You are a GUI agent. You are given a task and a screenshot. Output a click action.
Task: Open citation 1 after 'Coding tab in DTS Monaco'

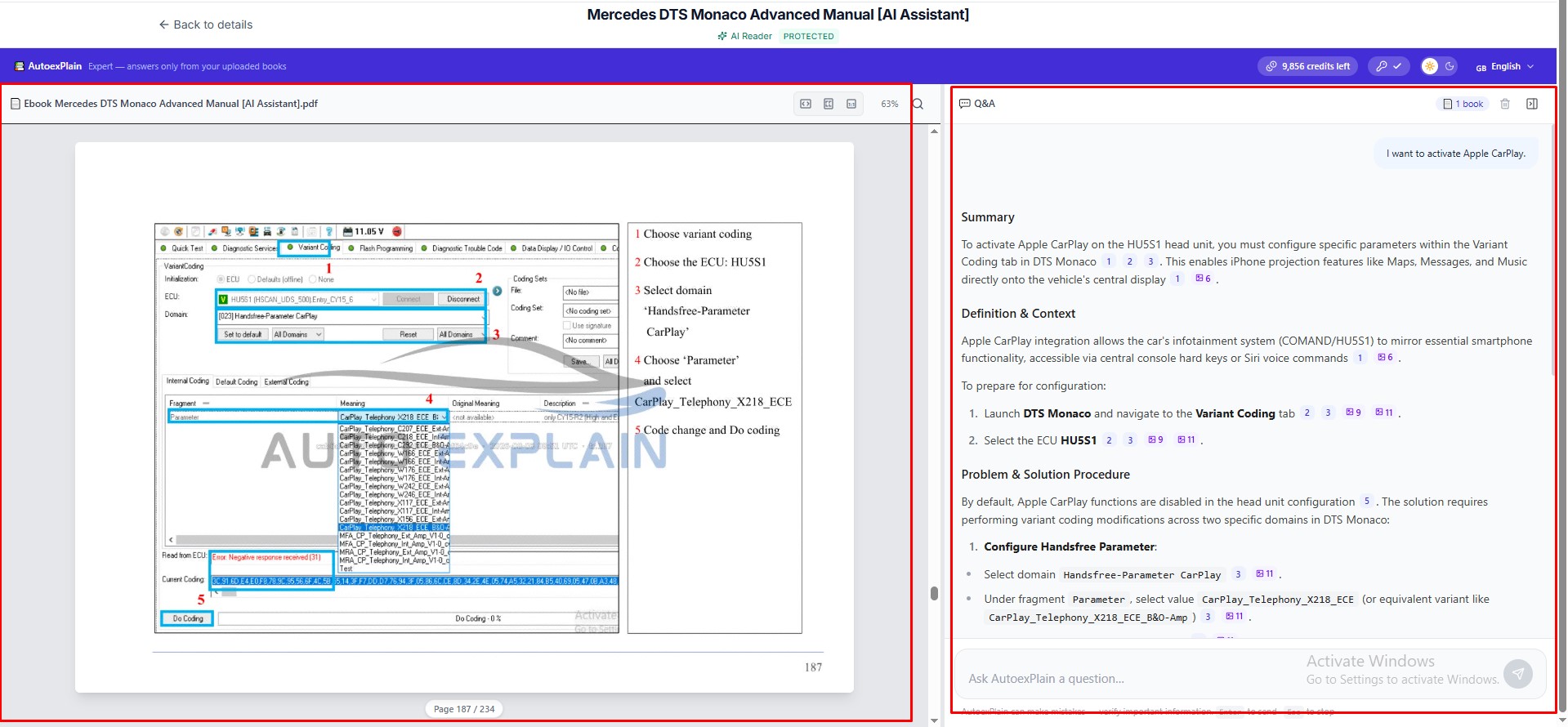[x=1109, y=261]
